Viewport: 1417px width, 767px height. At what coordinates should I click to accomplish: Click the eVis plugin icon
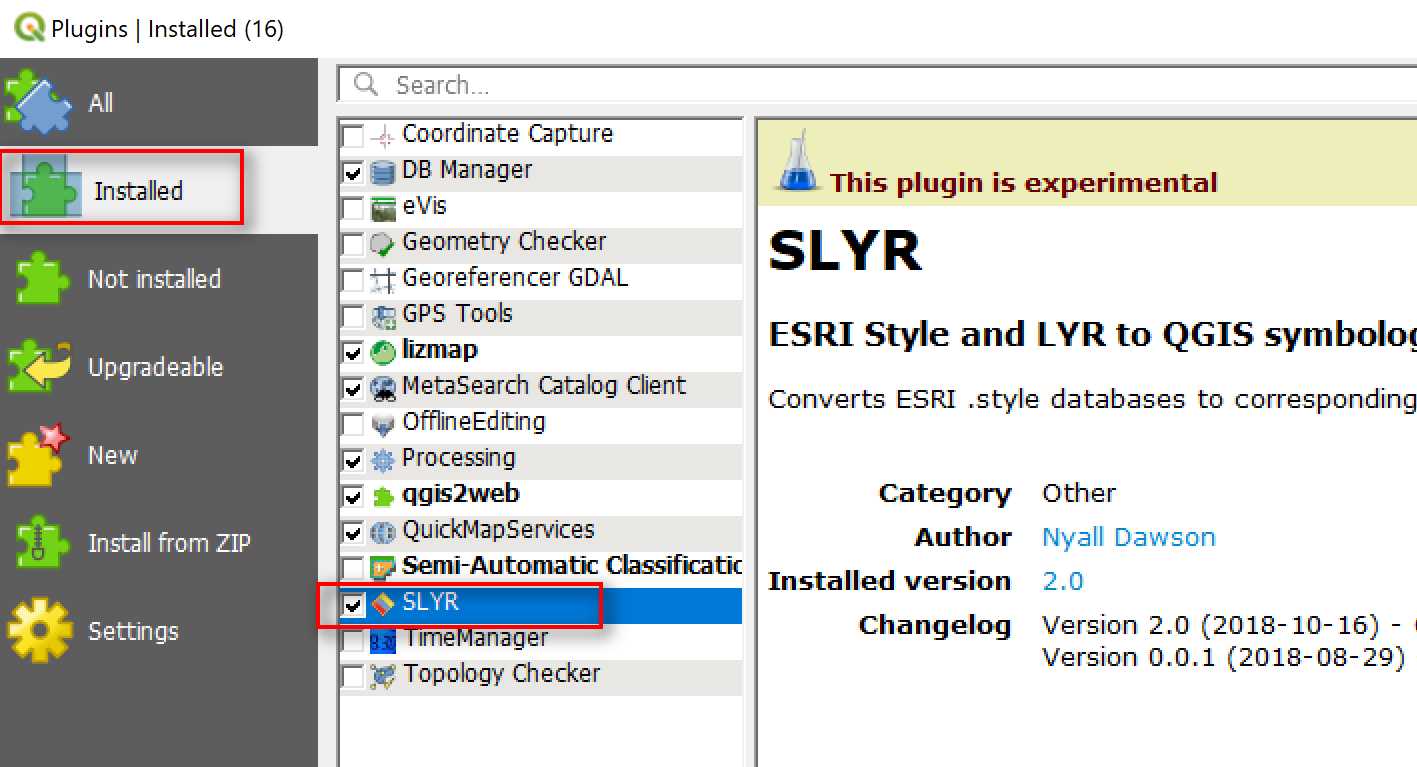pos(383,208)
